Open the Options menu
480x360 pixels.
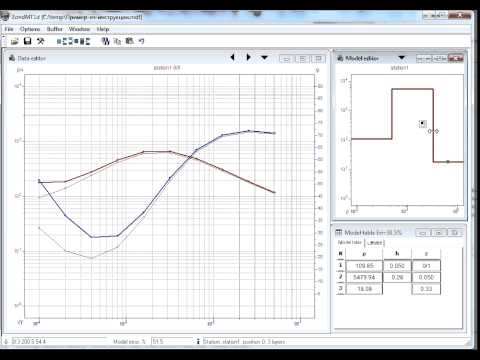point(30,29)
